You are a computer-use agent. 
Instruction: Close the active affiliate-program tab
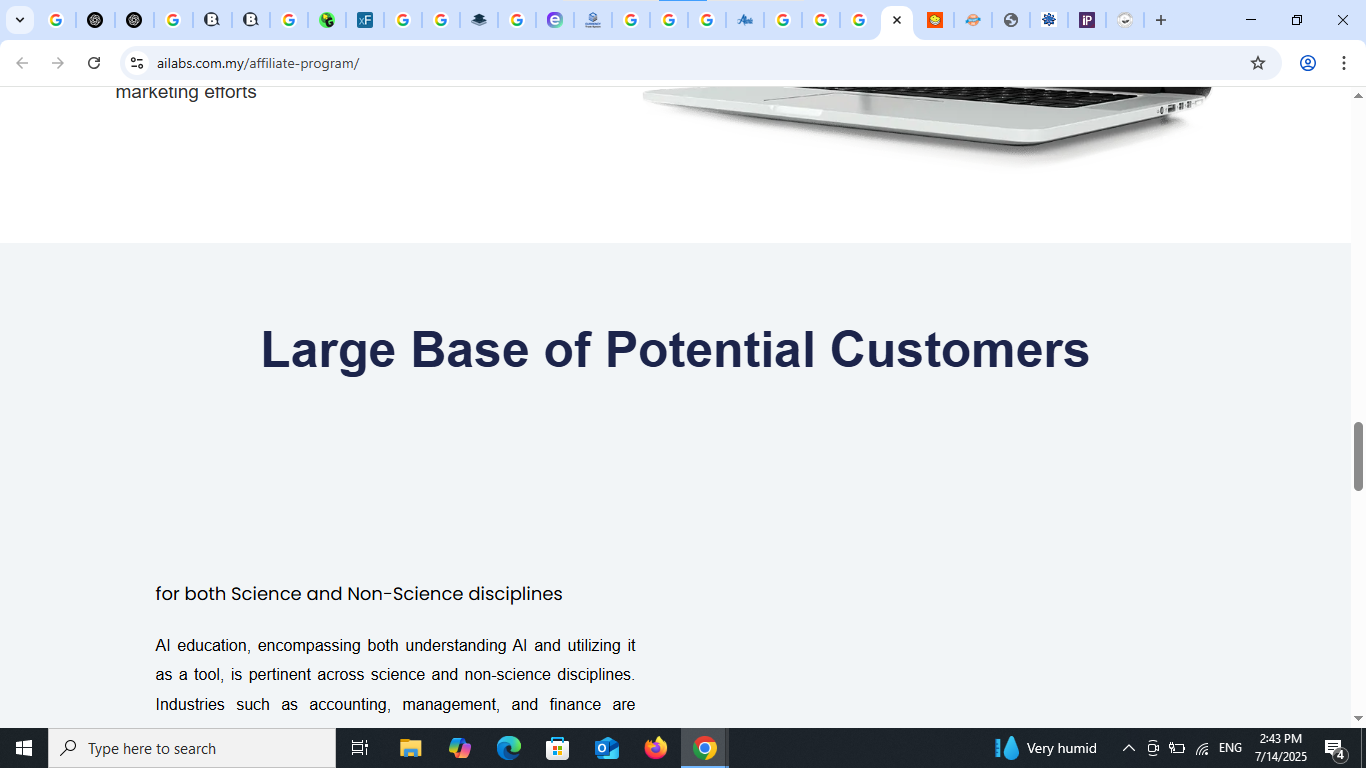[x=897, y=20]
